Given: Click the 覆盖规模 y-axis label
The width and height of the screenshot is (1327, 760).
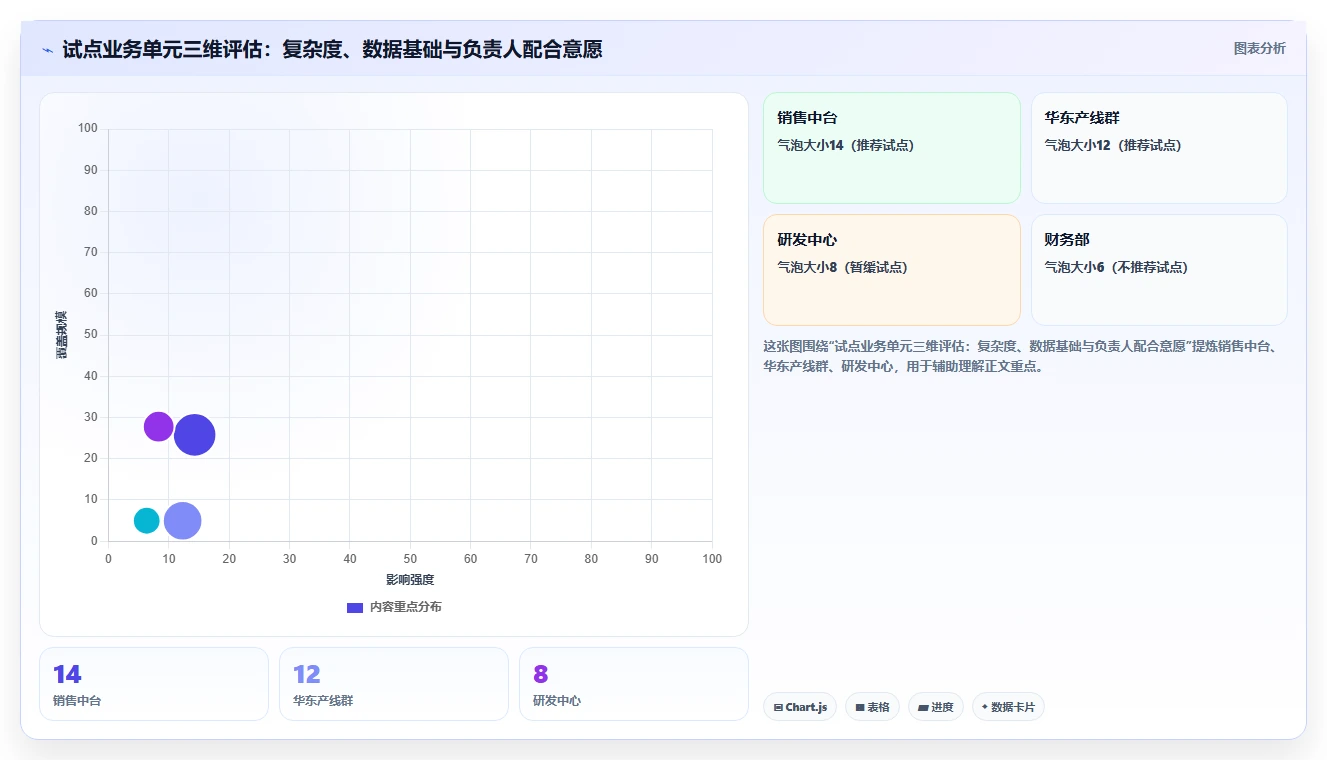Looking at the screenshot, I should tap(62, 335).
